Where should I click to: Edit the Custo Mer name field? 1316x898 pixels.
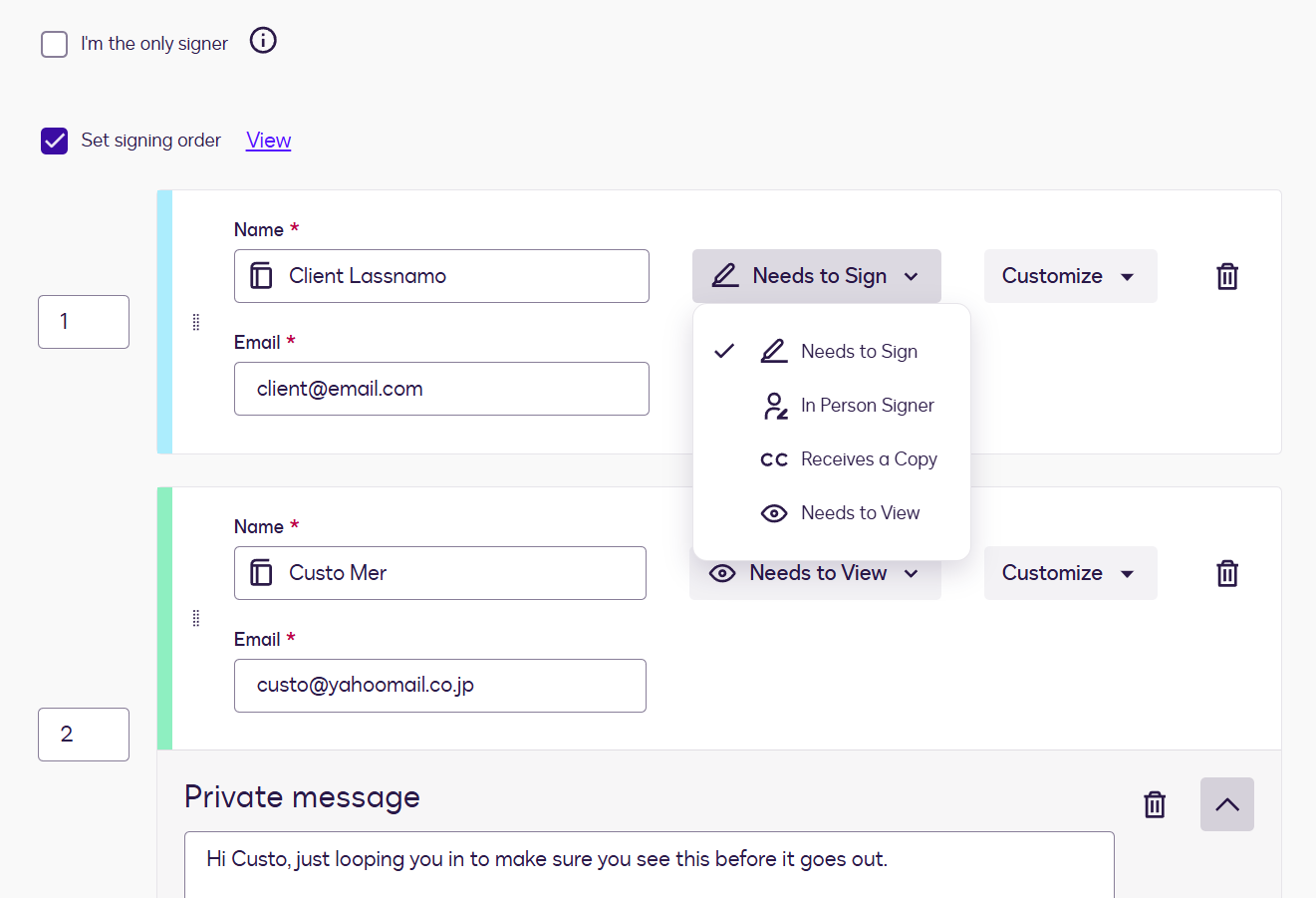tap(440, 573)
